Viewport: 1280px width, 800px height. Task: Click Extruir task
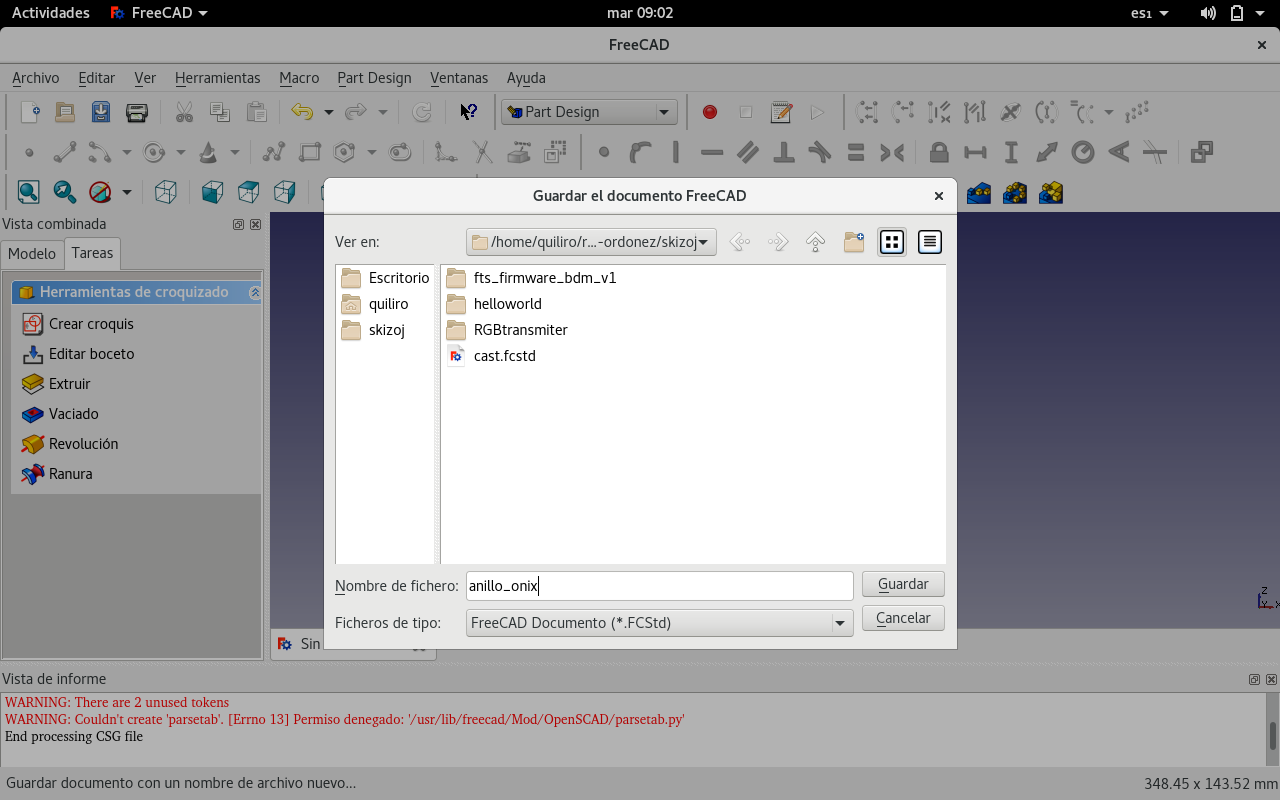click(x=56, y=384)
